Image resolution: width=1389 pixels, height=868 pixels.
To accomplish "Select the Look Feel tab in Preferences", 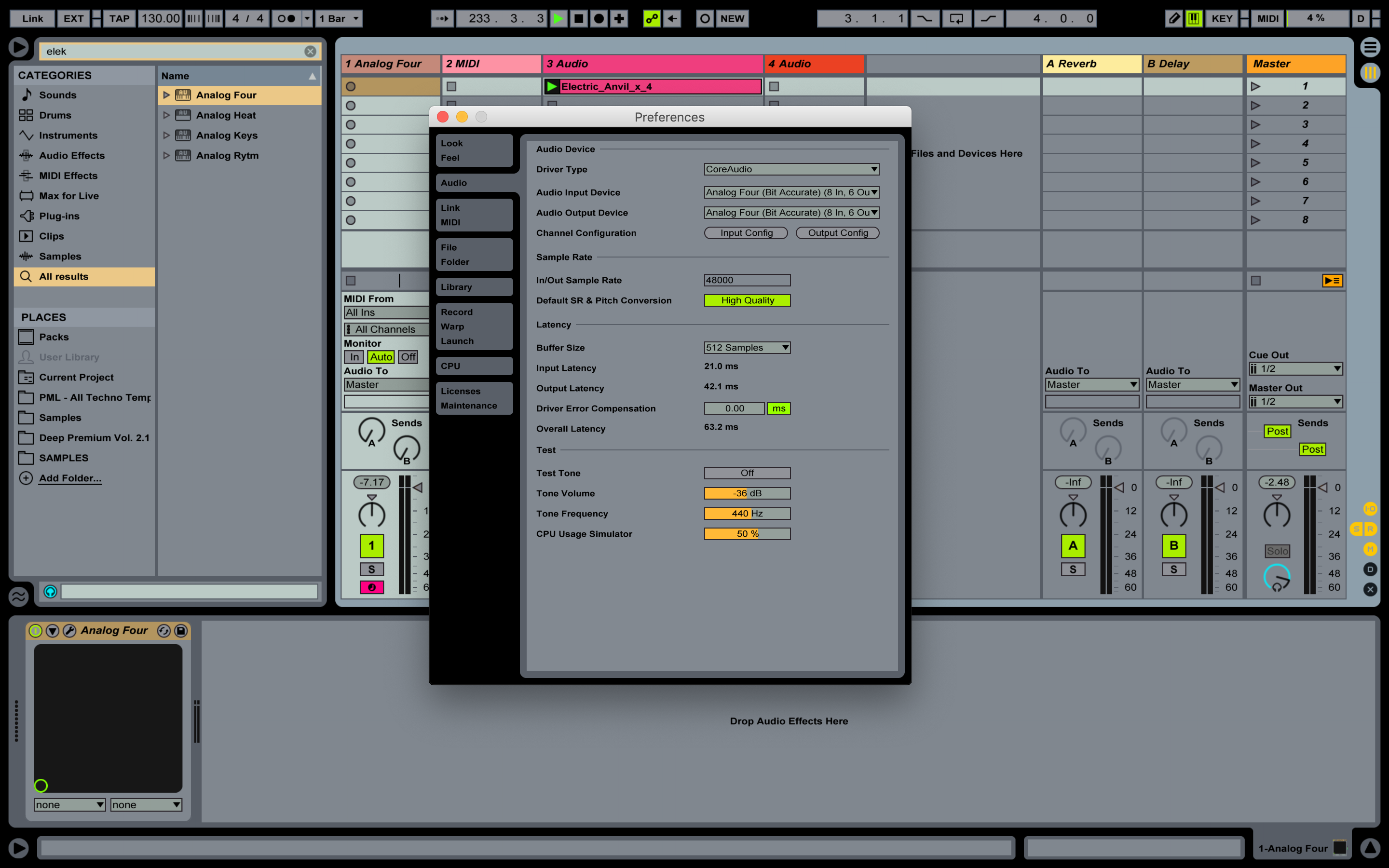I will [x=469, y=150].
